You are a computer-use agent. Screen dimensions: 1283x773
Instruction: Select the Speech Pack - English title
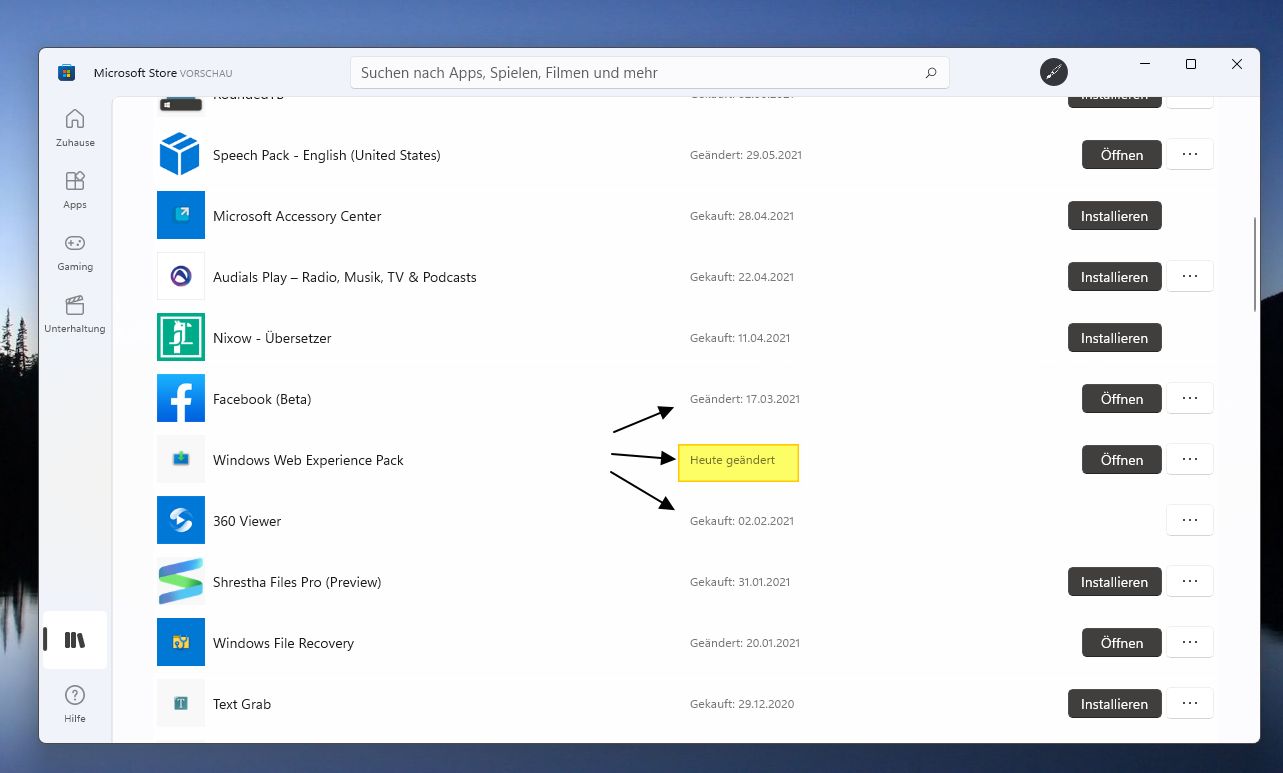point(327,155)
